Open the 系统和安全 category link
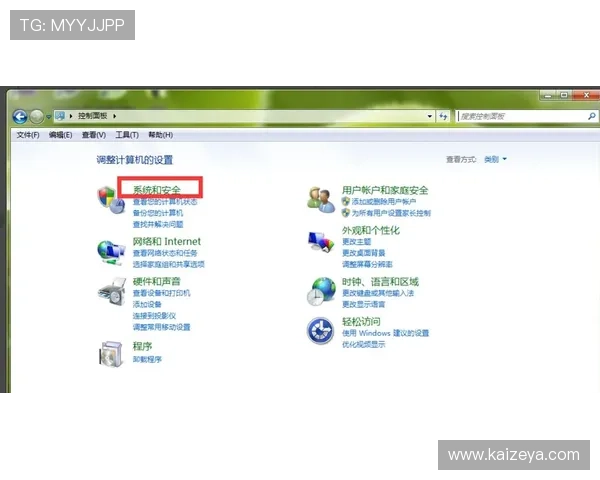The height and width of the screenshot is (480, 600). click(x=157, y=190)
